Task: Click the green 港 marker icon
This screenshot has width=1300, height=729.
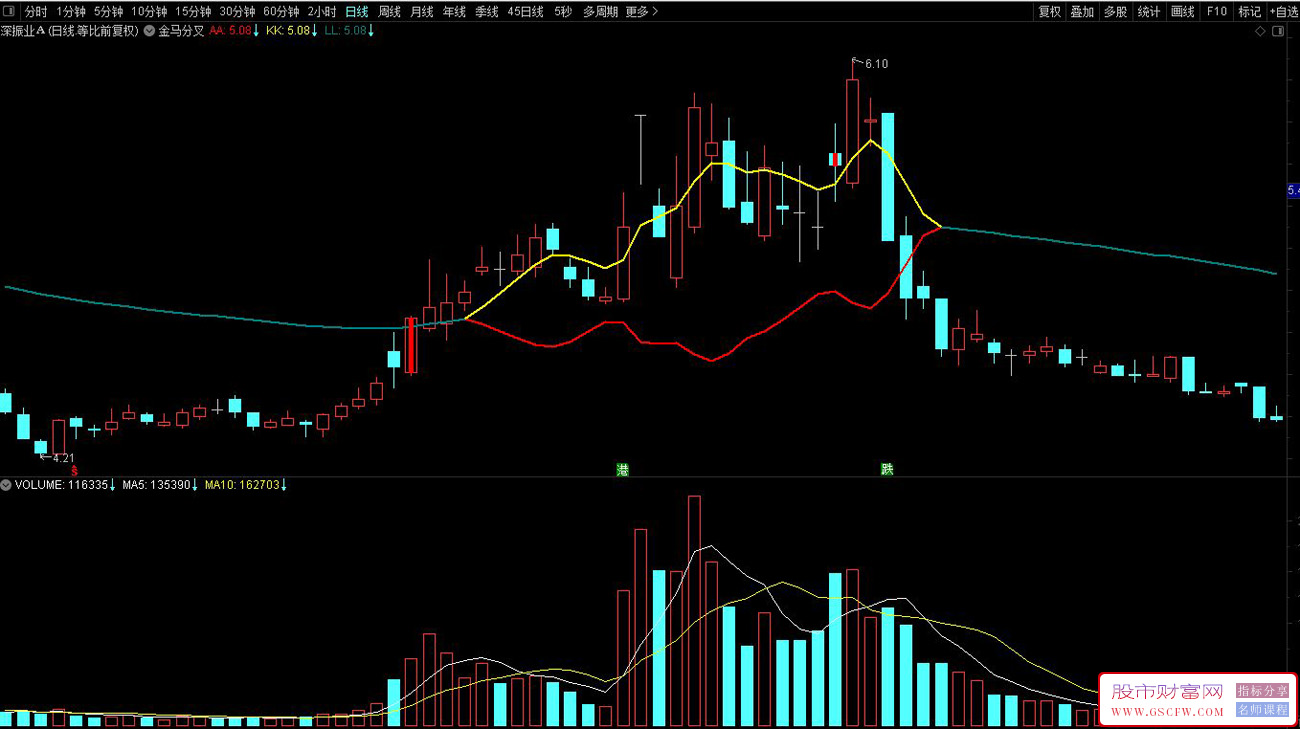Action: click(x=623, y=469)
